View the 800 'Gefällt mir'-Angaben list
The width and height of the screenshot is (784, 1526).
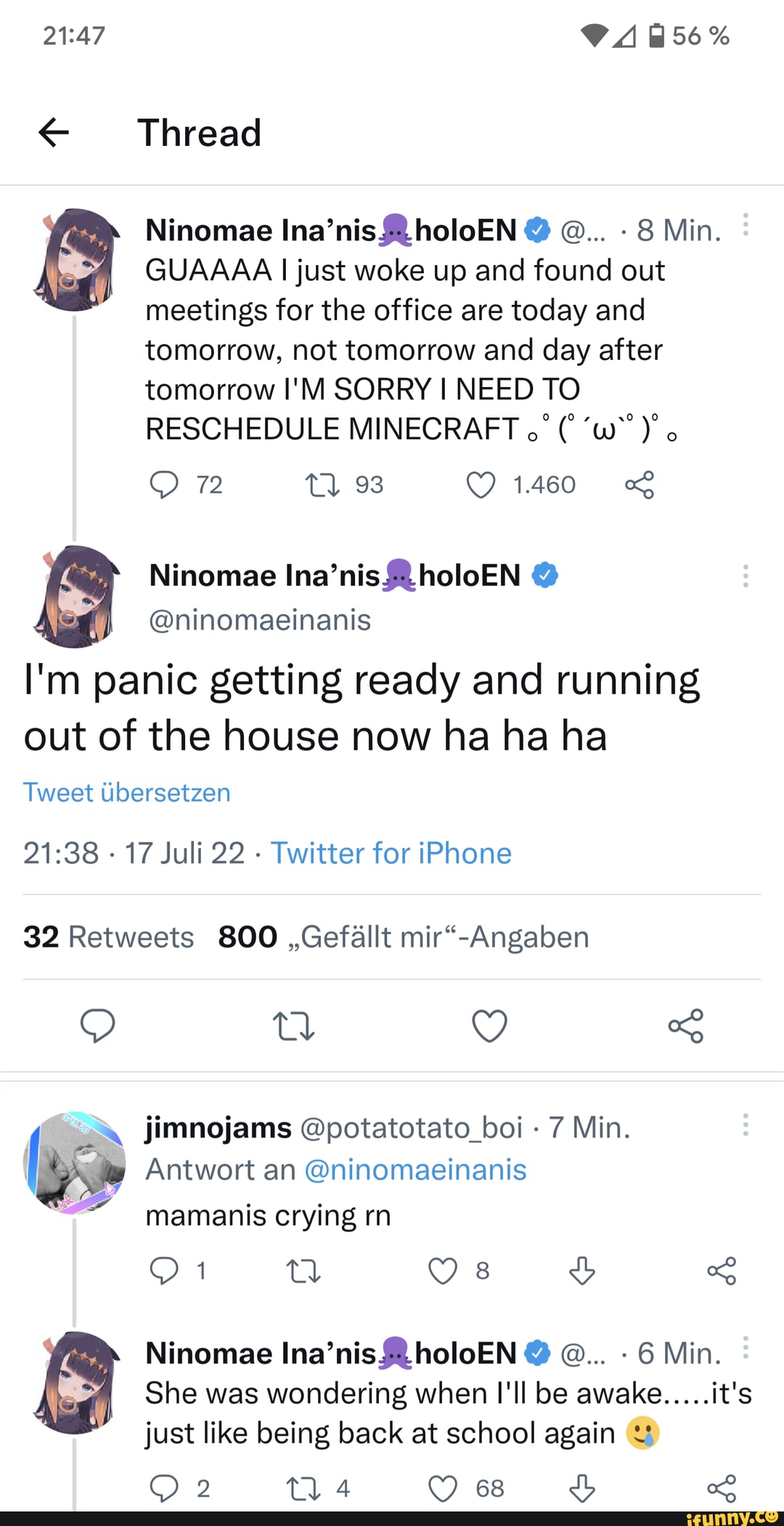point(404,937)
